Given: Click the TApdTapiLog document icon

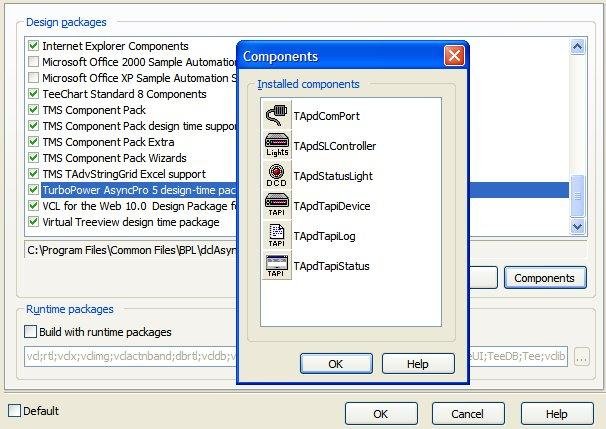Looking at the screenshot, I should [276, 235].
